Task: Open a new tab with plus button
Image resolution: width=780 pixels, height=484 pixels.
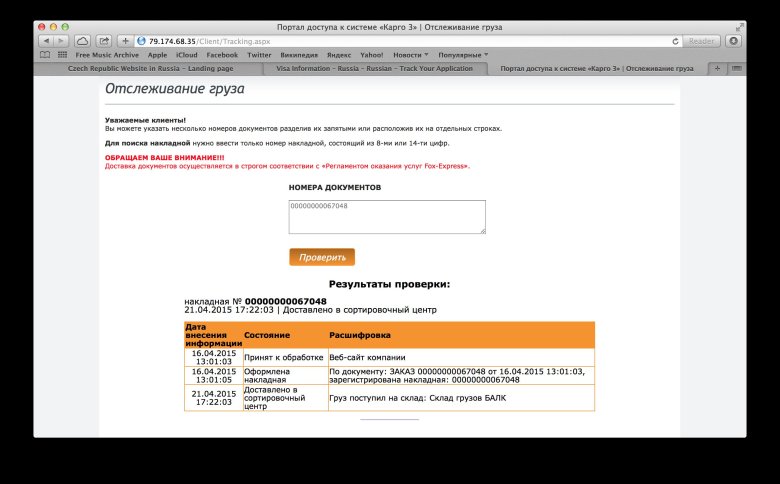Action: click(x=716, y=68)
